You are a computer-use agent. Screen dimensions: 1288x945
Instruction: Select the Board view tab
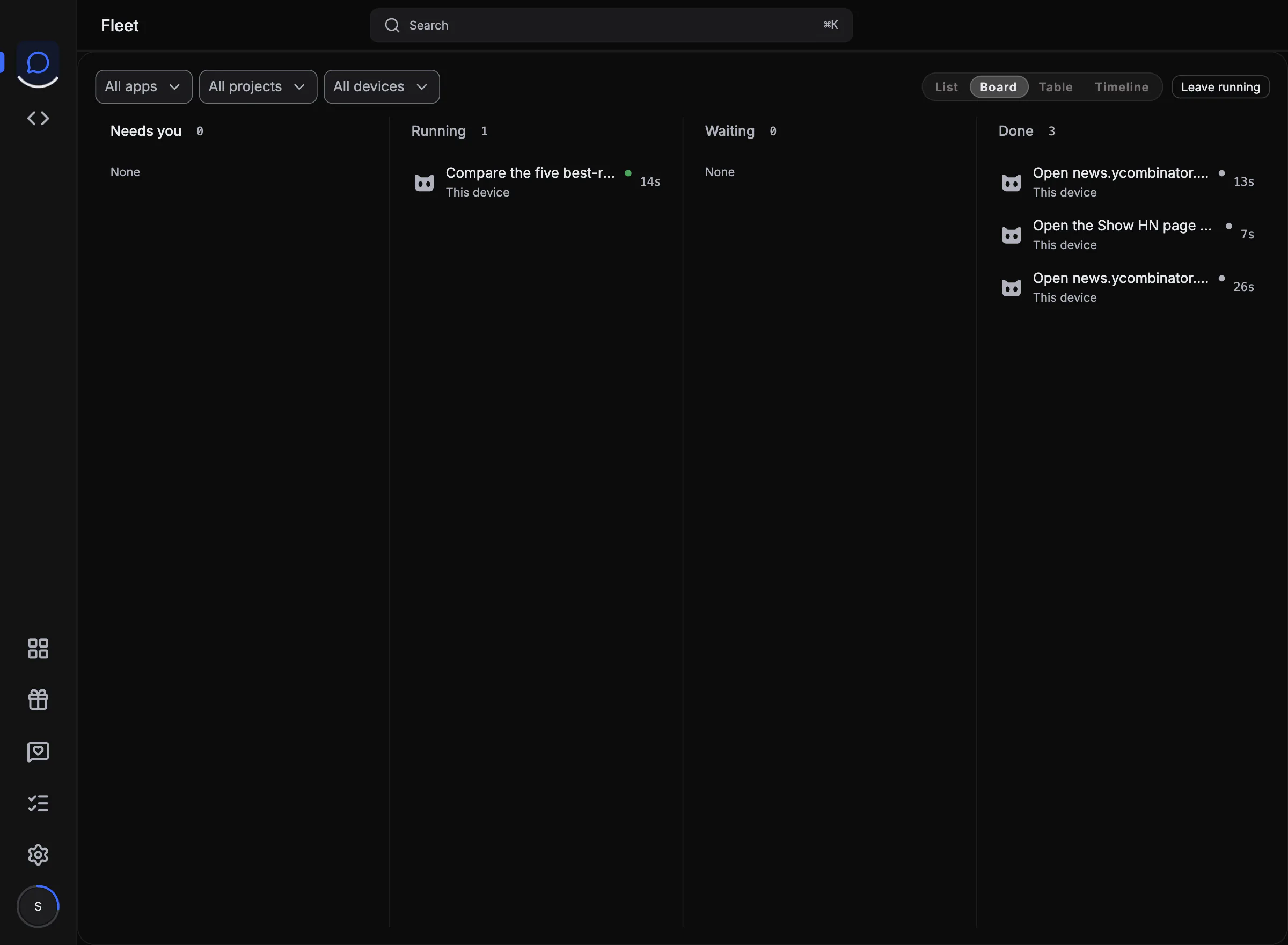click(x=999, y=87)
